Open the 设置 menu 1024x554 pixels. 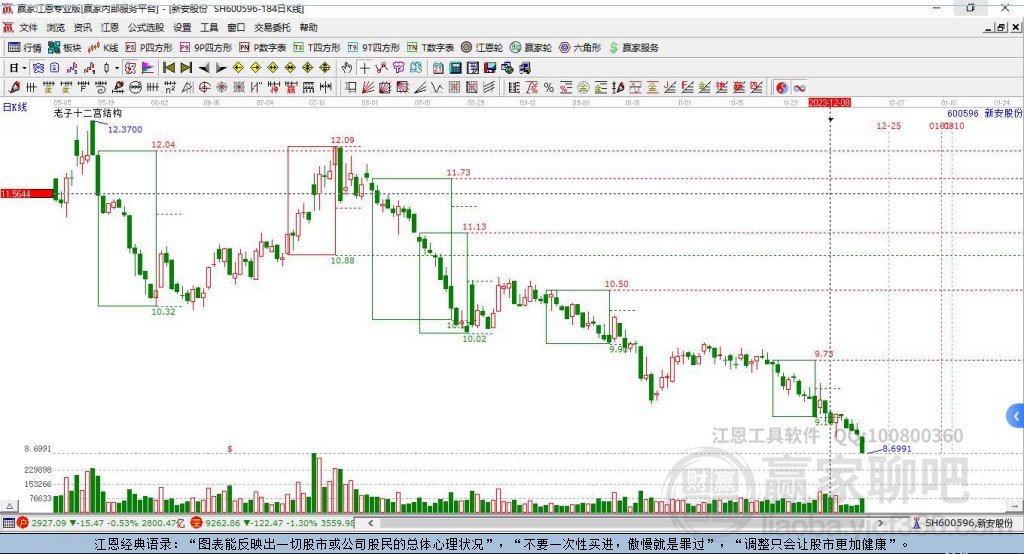pos(182,27)
